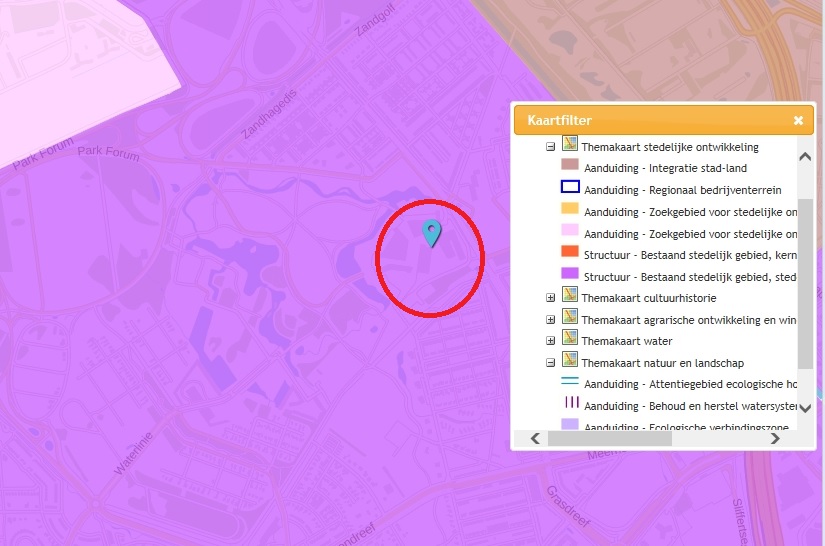Select Structuur - Bestaand stedelijk gebied, kern entry
Screen dimensions: 825x546
point(690,255)
